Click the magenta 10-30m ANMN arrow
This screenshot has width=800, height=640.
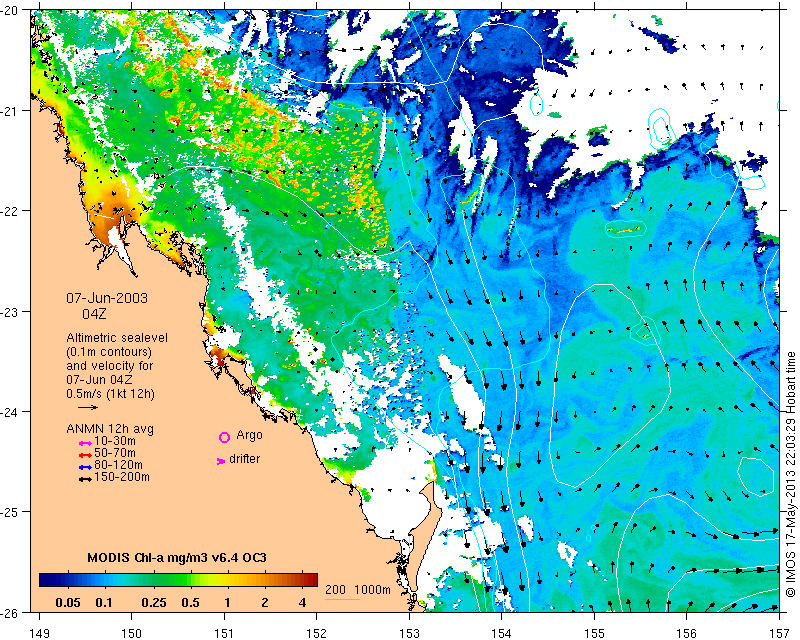coord(85,444)
